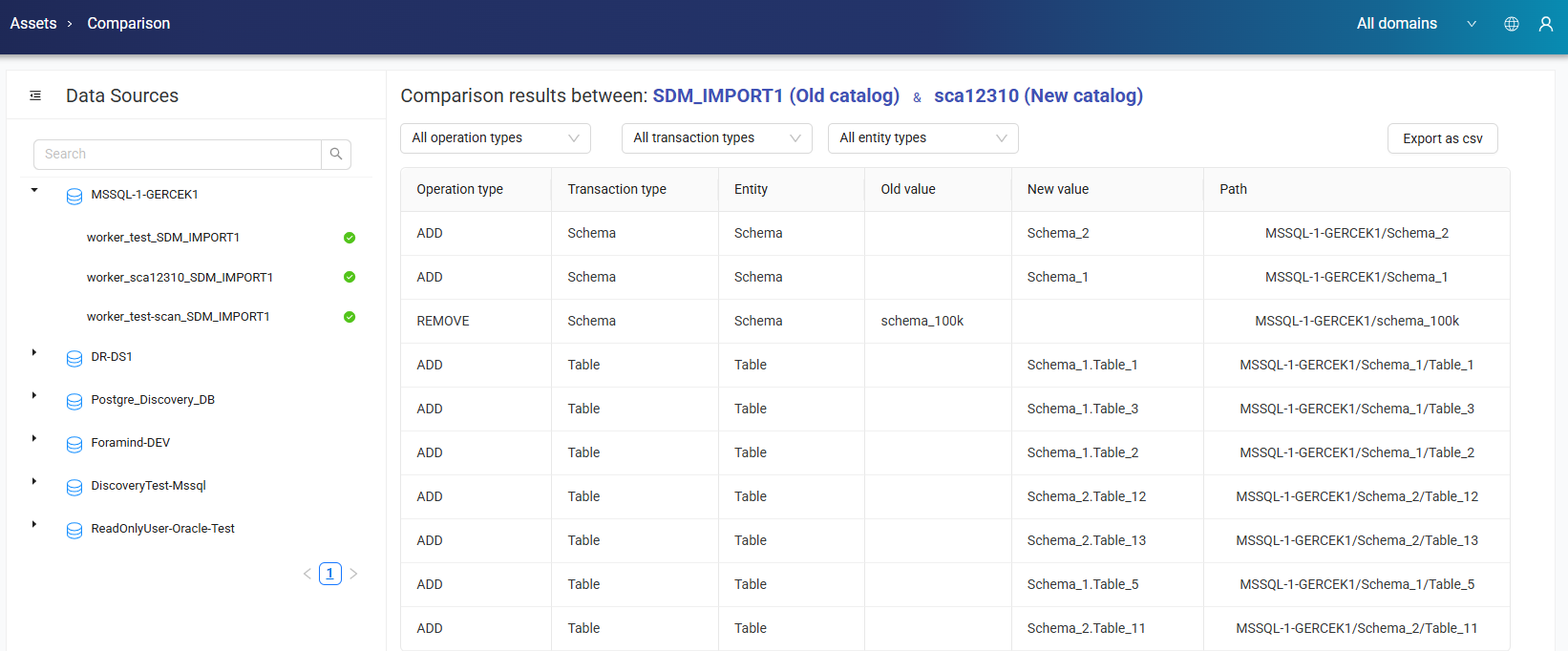Click green status check for worker_test-scan_SDM_IMPORT1
This screenshot has width=1568, height=651.
(x=350, y=317)
